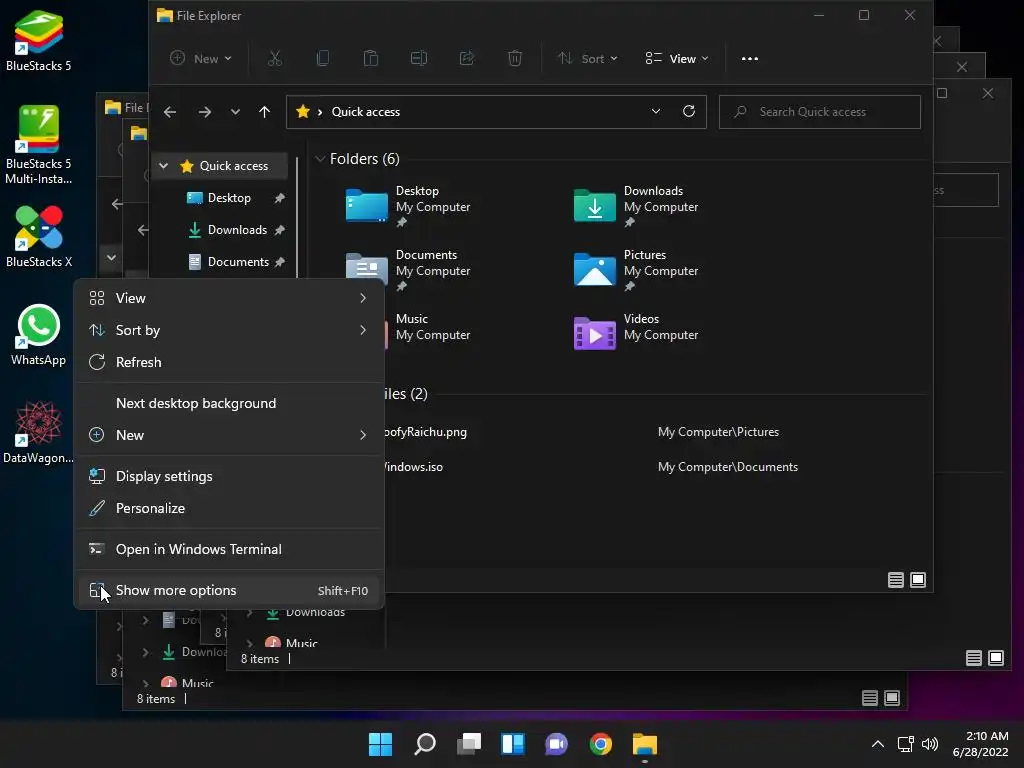1024x768 pixels.
Task: Switch to details view icon in front window
Action: pyautogui.click(x=896, y=580)
